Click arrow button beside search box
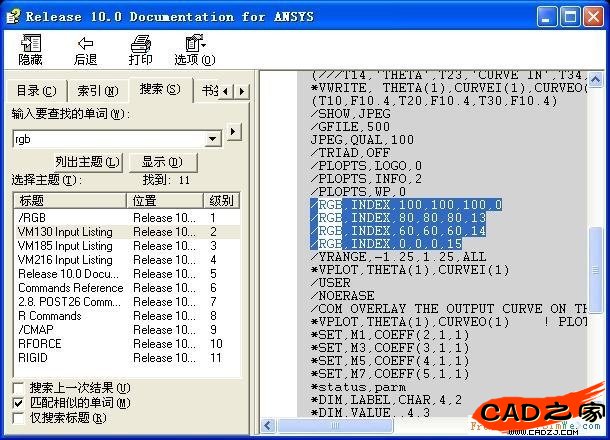610x440 pixels. pyautogui.click(x=234, y=132)
